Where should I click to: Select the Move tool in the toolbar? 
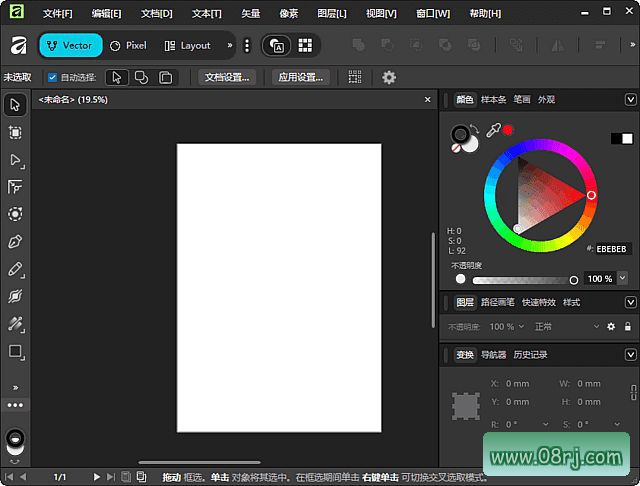15,105
